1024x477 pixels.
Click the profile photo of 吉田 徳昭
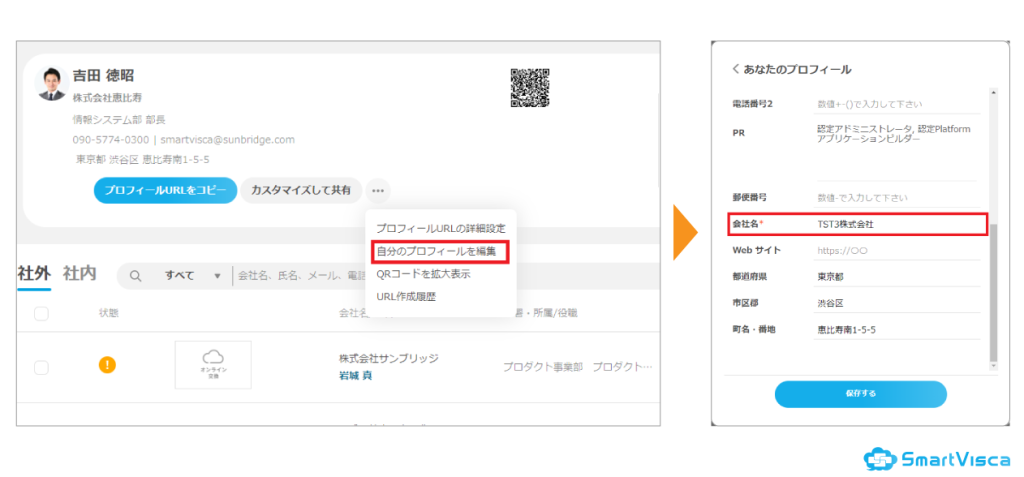[x=52, y=84]
